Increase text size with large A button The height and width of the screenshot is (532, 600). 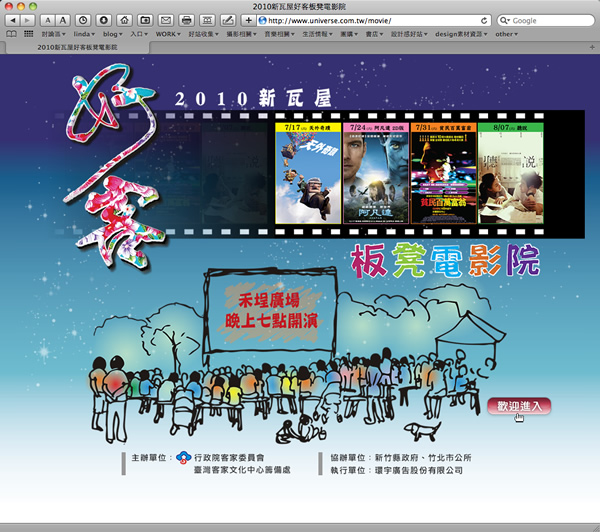coord(63,20)
